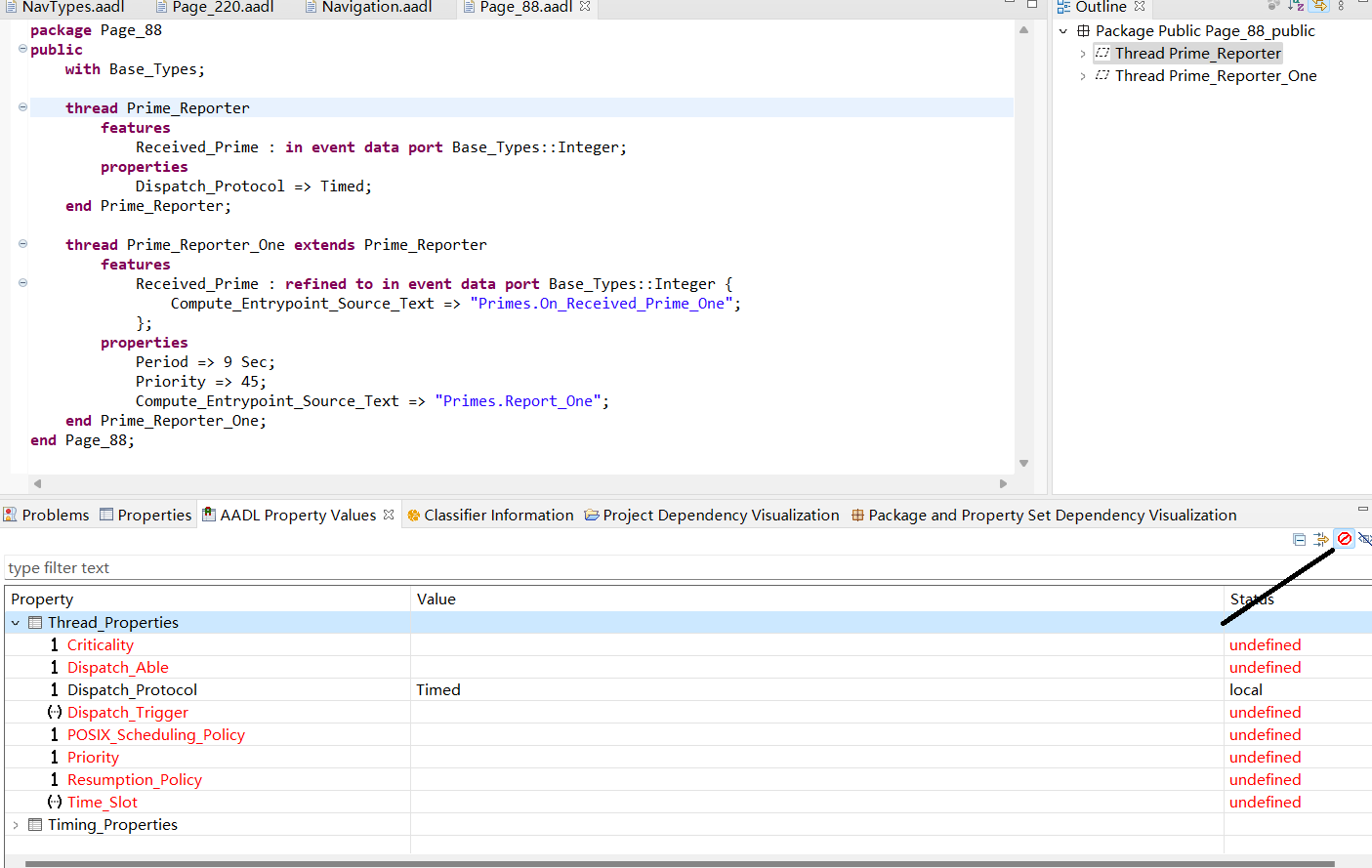This screenshot has height=868, width=1372.
Task: Click the "Primes.Report_One" string in editor
Action: click(x=518, y=400)
